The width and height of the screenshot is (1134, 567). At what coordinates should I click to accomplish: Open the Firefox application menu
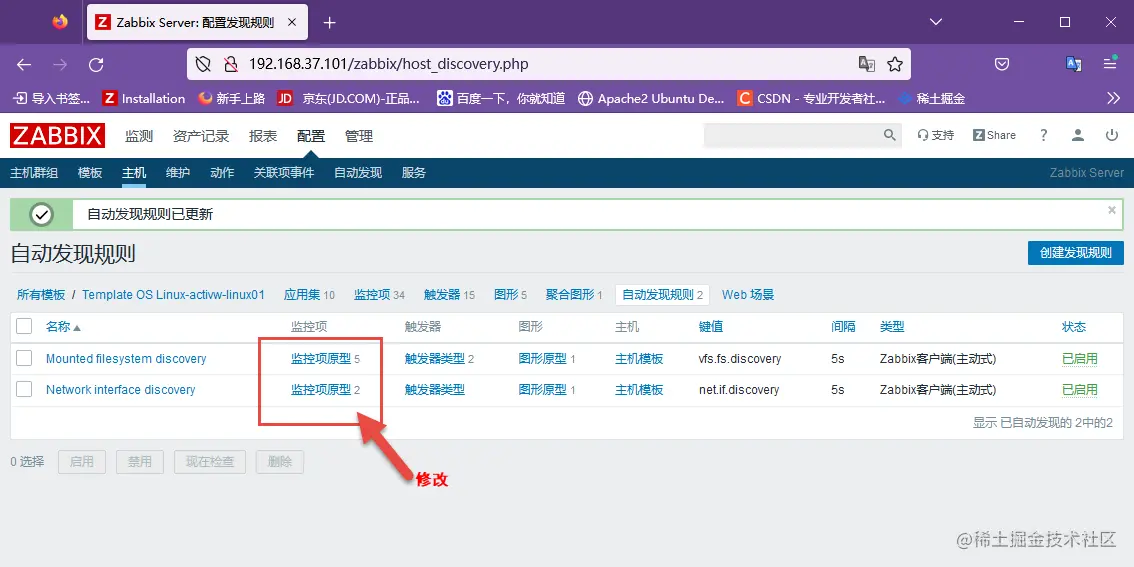tap(1110, 64)
